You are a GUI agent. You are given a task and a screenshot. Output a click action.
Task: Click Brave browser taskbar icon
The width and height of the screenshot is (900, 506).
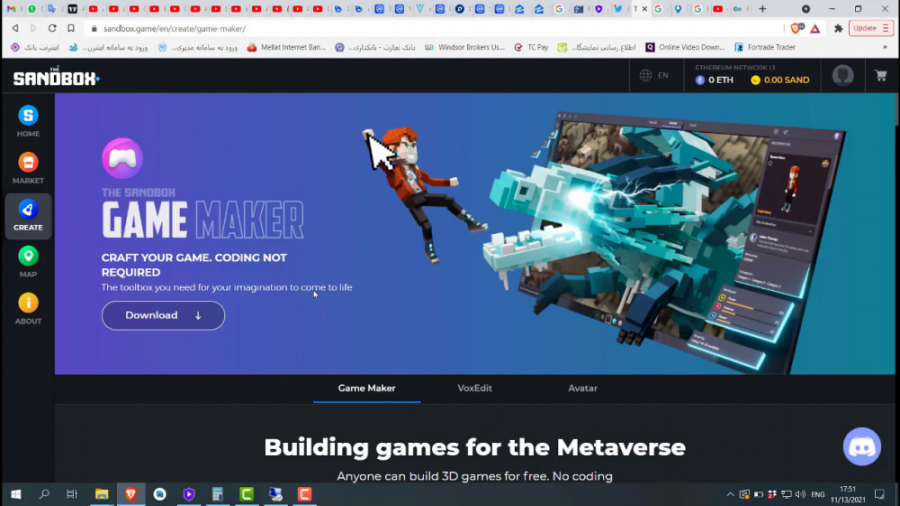point(131,494)
